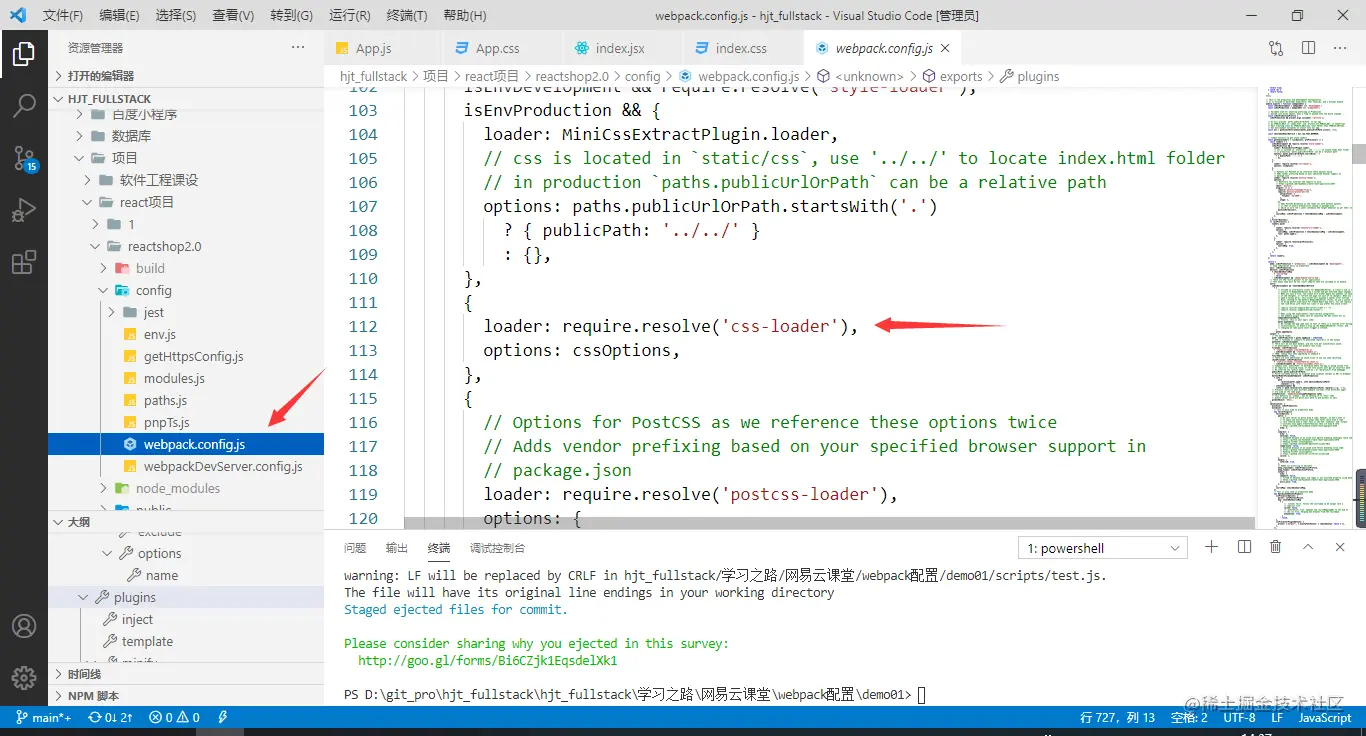Open the 文件(F) menu

click(63, 16)
